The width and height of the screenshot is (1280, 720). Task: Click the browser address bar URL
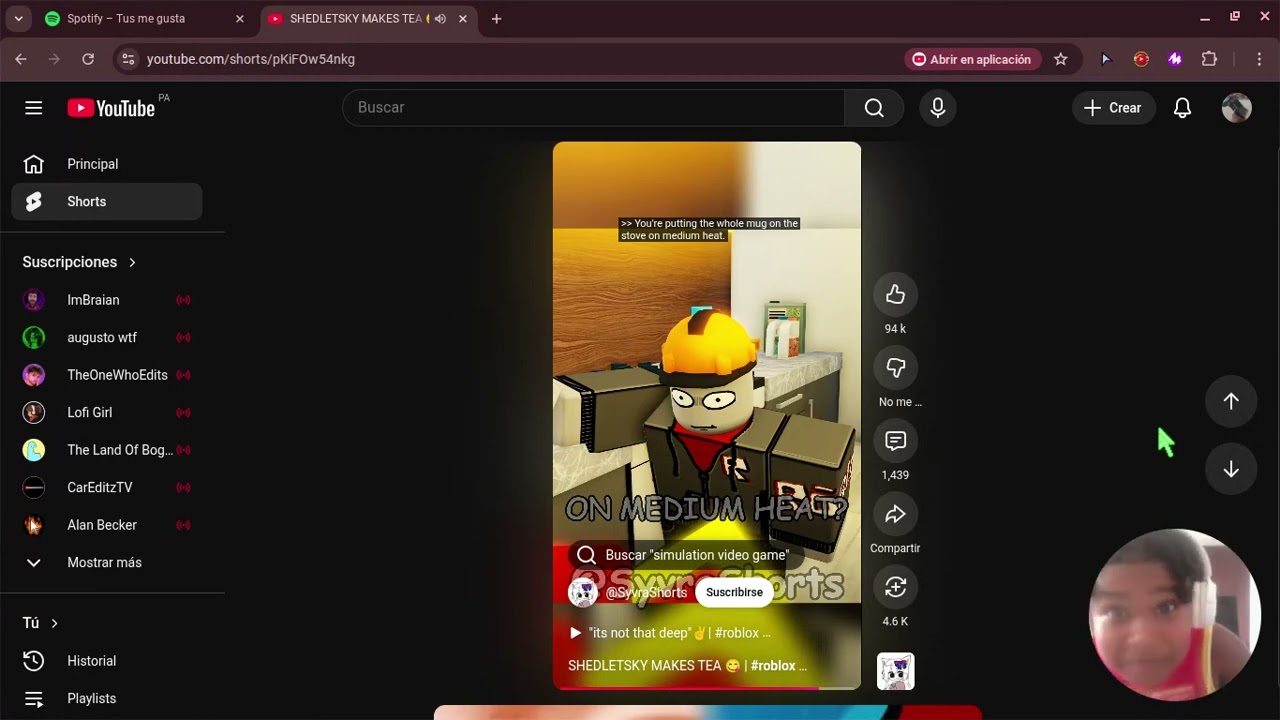[251, 59]
